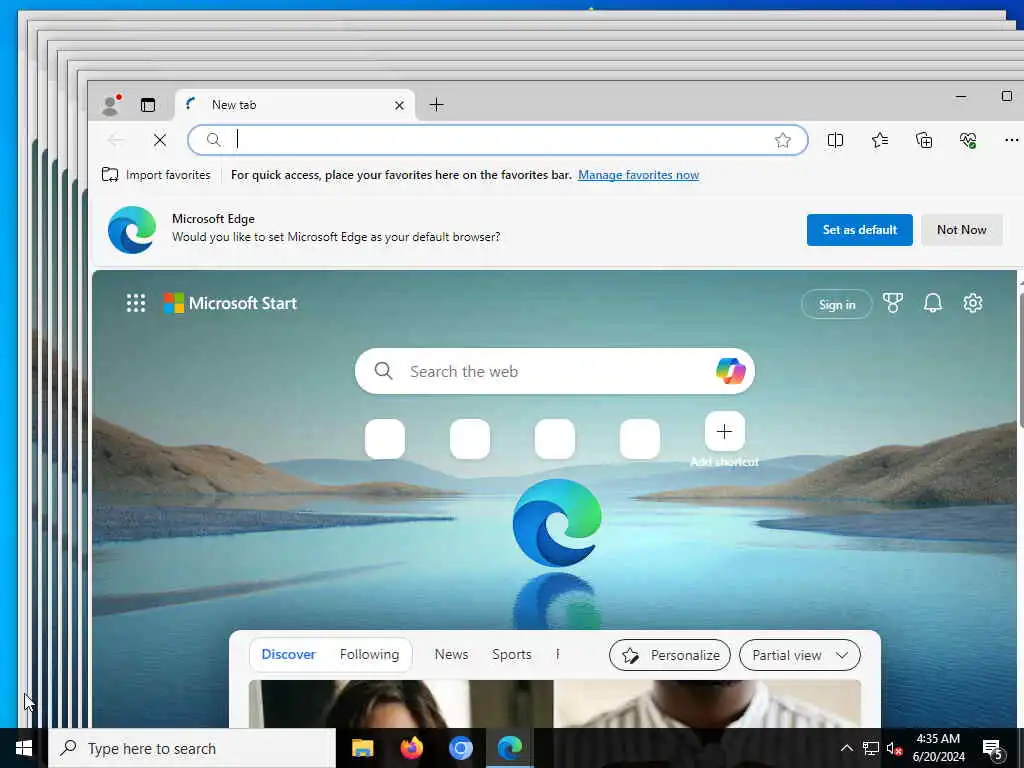Click the address bar field

tap(498, 140)
